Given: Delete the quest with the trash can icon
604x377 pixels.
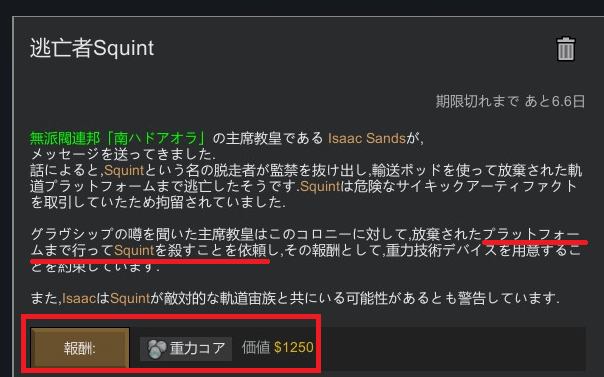Looking at the screenshot, I should 565,49.
